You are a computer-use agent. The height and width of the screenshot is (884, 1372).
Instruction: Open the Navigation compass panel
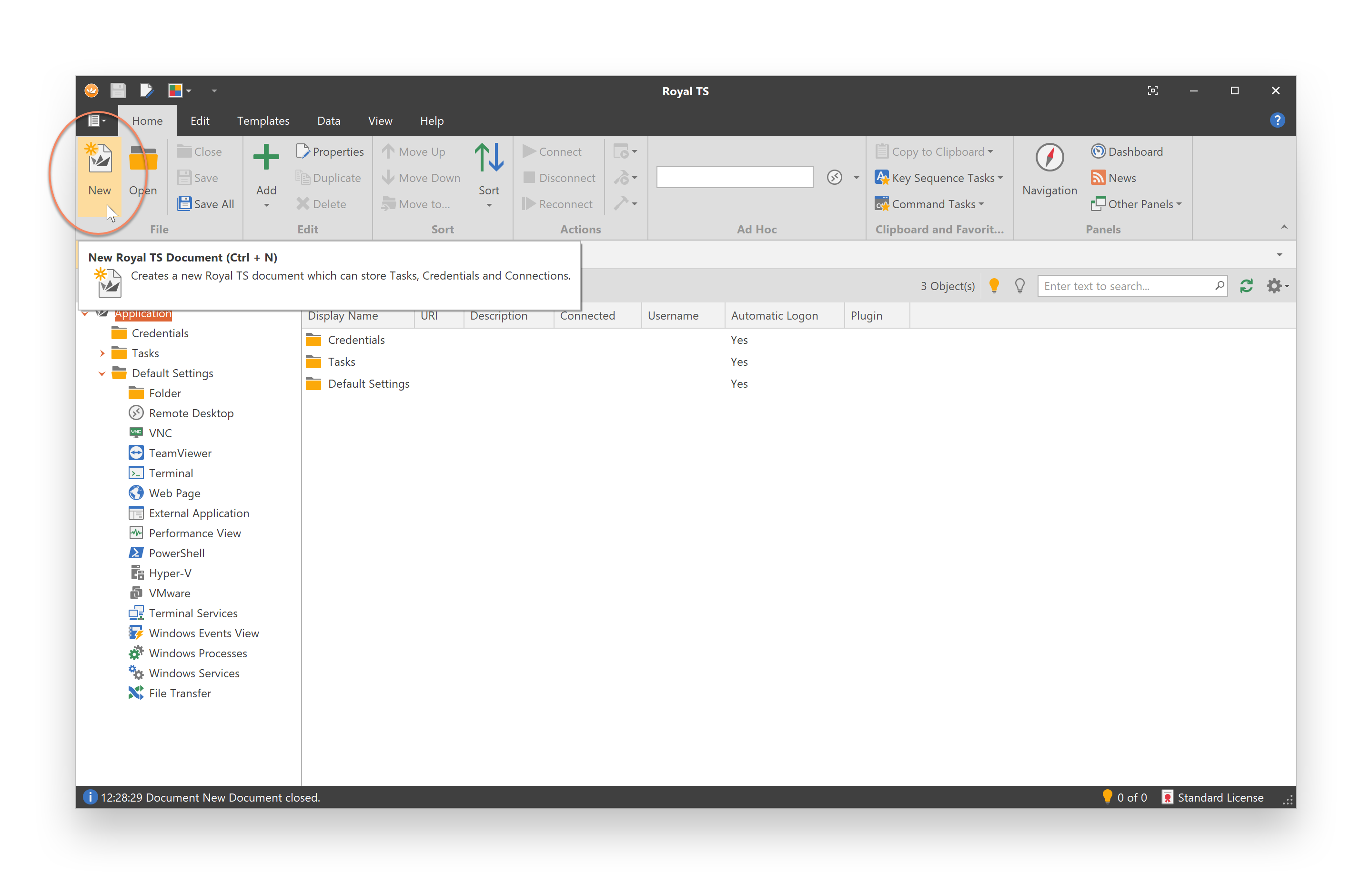point(1049,157)
